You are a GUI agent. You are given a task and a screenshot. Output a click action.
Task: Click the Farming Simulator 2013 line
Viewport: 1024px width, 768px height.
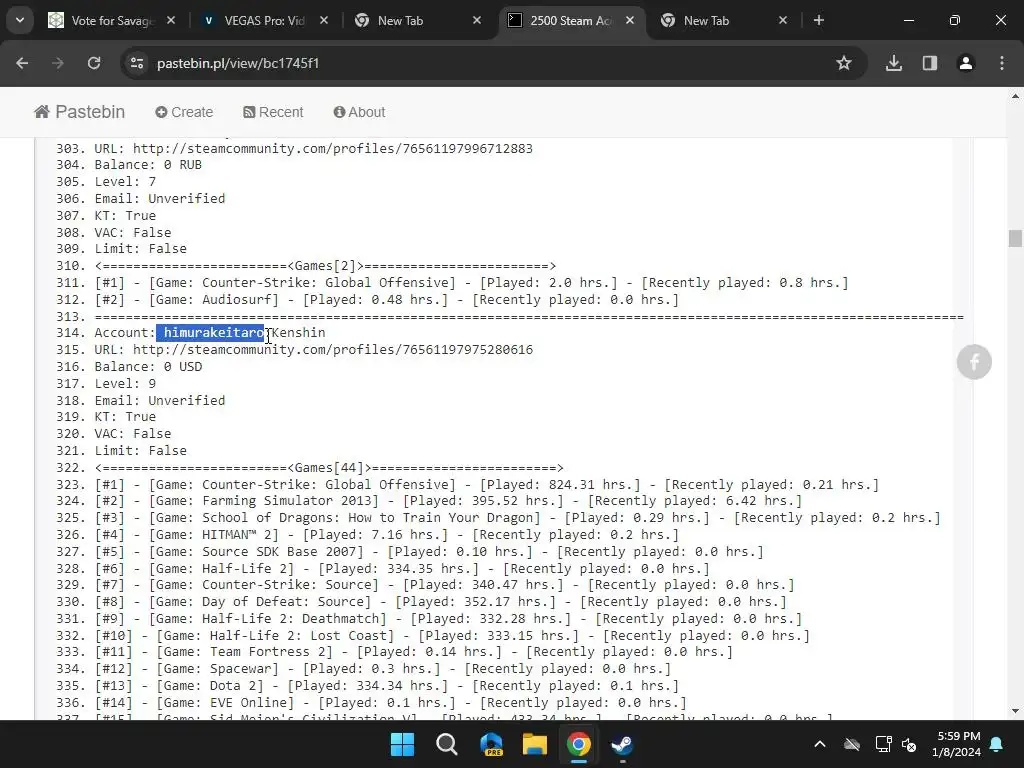(448, 501)
